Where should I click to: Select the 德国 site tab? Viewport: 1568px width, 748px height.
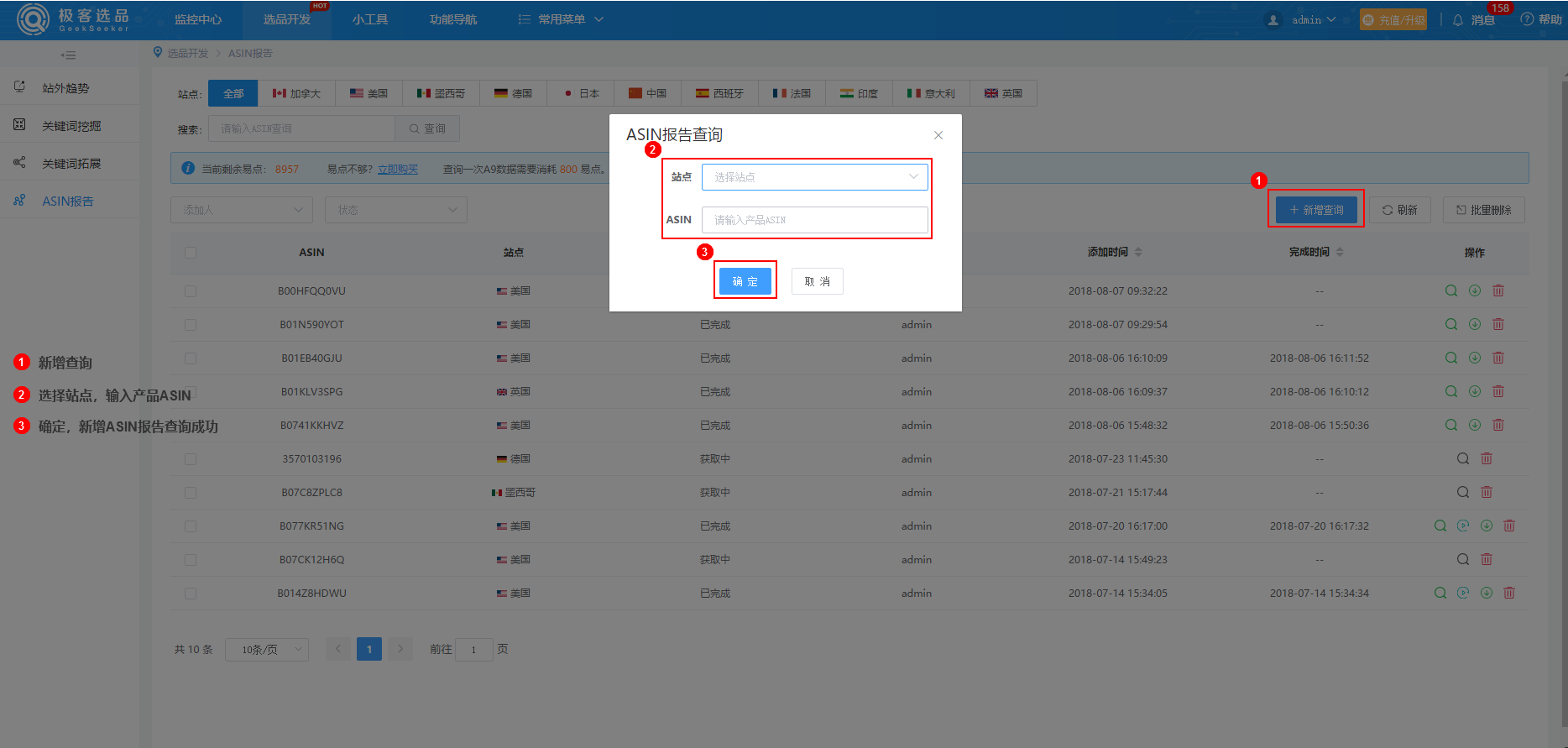point(513,93)
